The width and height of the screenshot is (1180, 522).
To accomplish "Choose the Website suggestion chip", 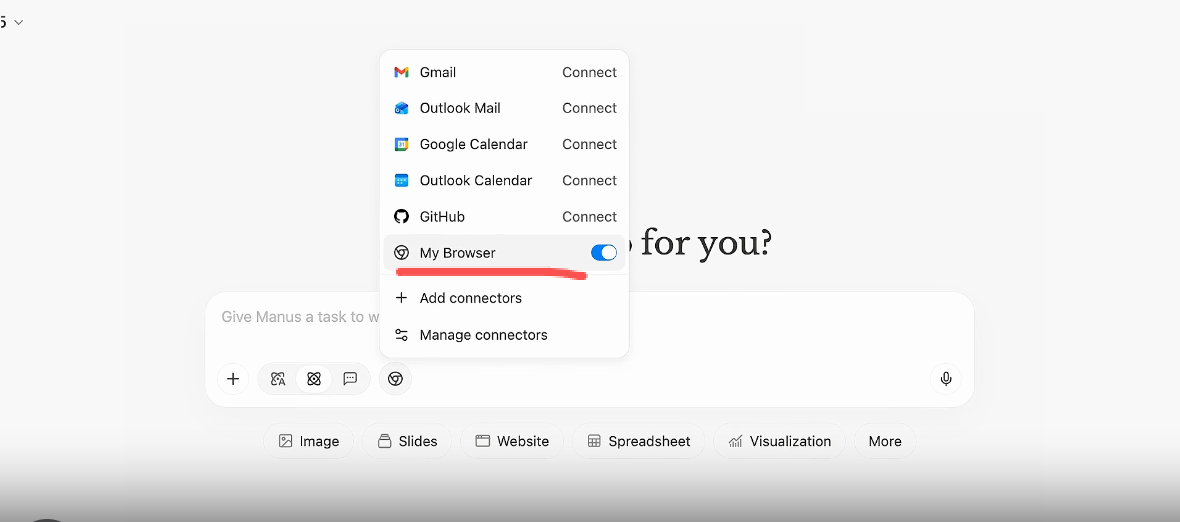I will point(512,442).
